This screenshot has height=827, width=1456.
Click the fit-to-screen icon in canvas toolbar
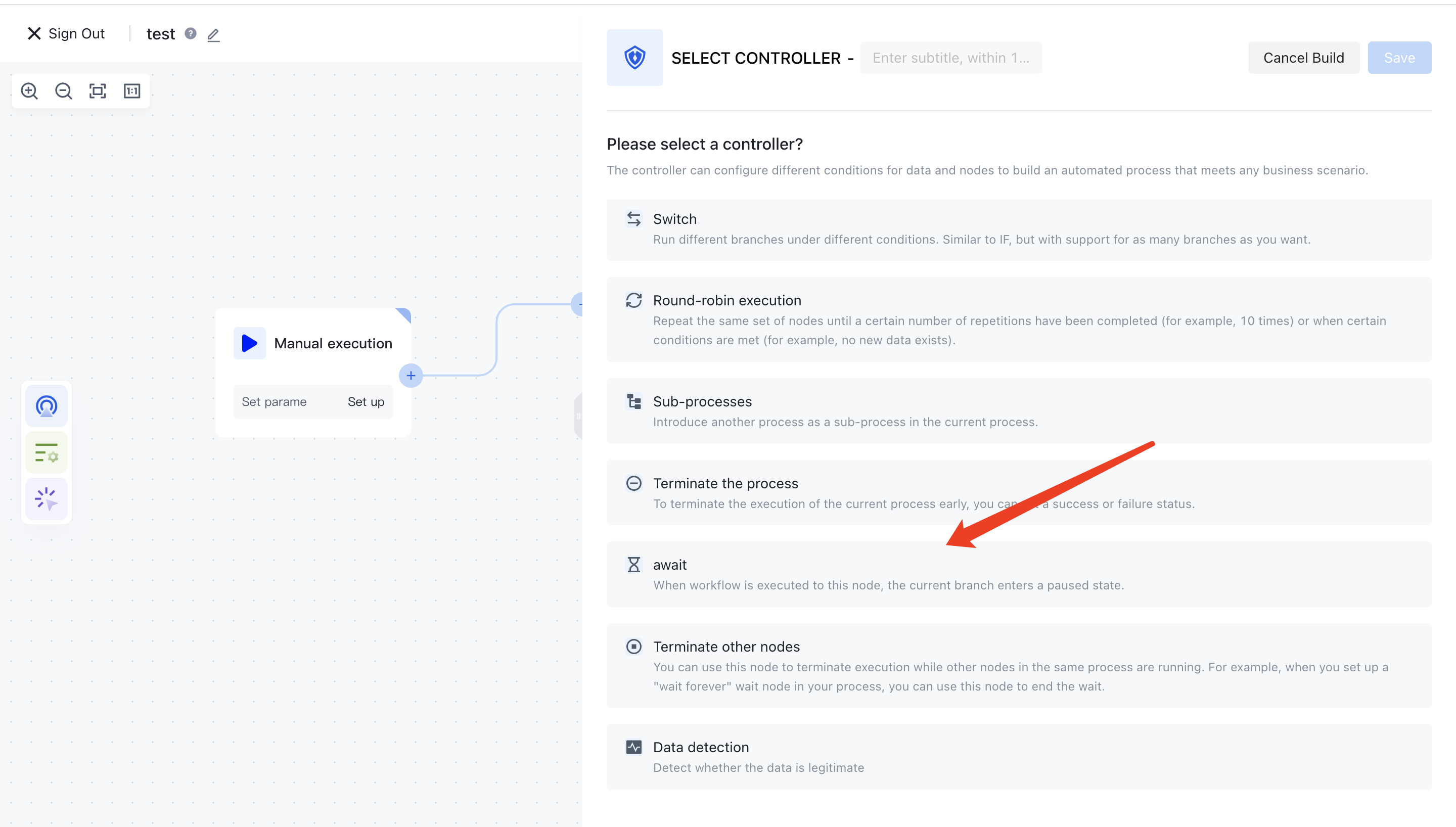(x=97, y=91)
